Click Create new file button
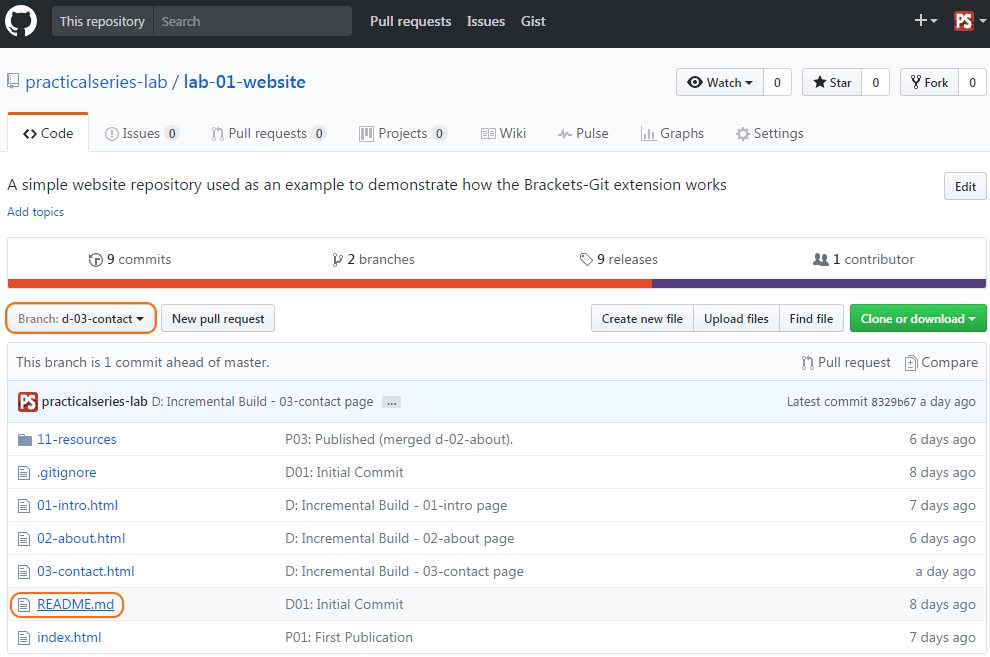This screenshot has width=990, height=657. click(x=642, y=318)
